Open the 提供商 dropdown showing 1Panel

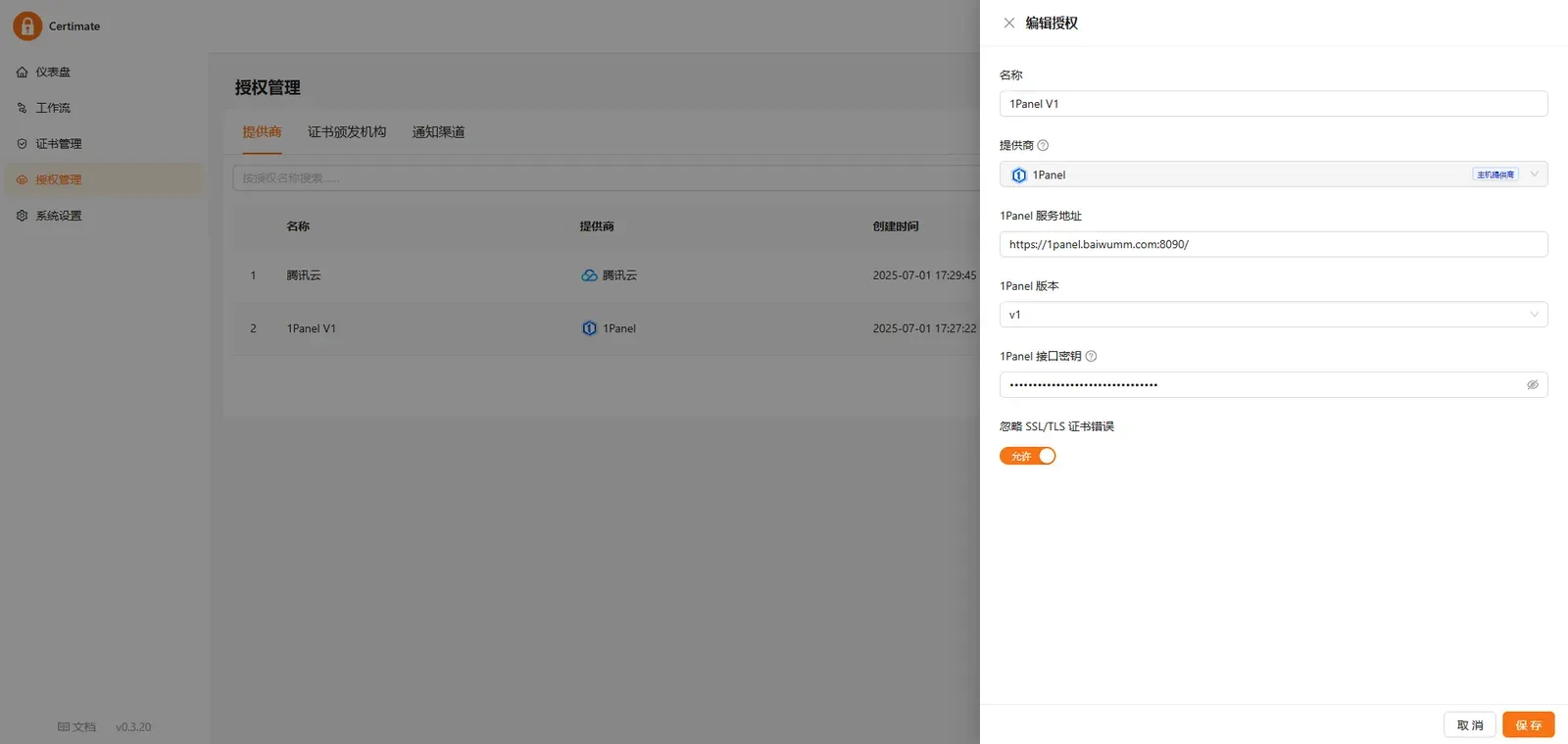[1273, 174]
